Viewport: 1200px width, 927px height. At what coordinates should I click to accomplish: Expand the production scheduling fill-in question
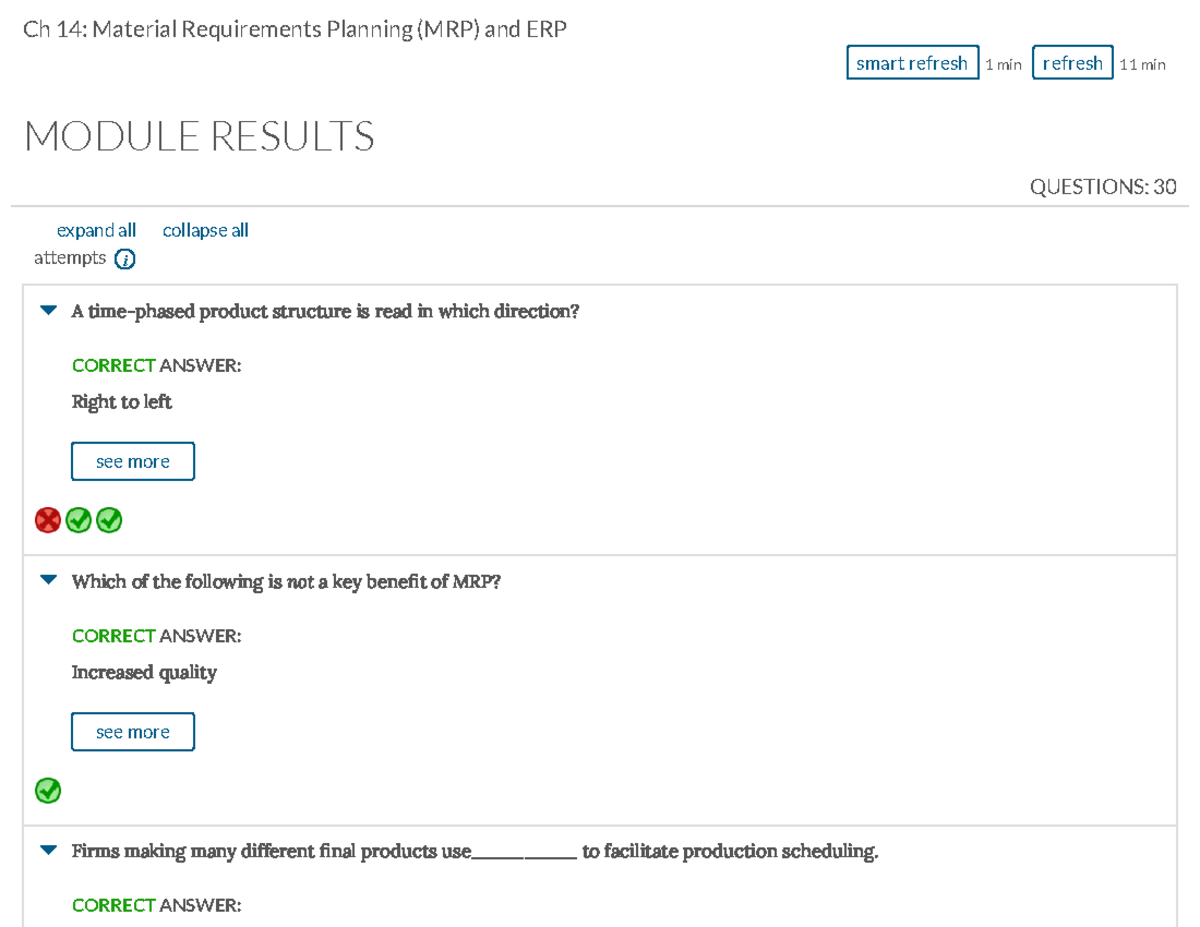click(x=47, y=849)
